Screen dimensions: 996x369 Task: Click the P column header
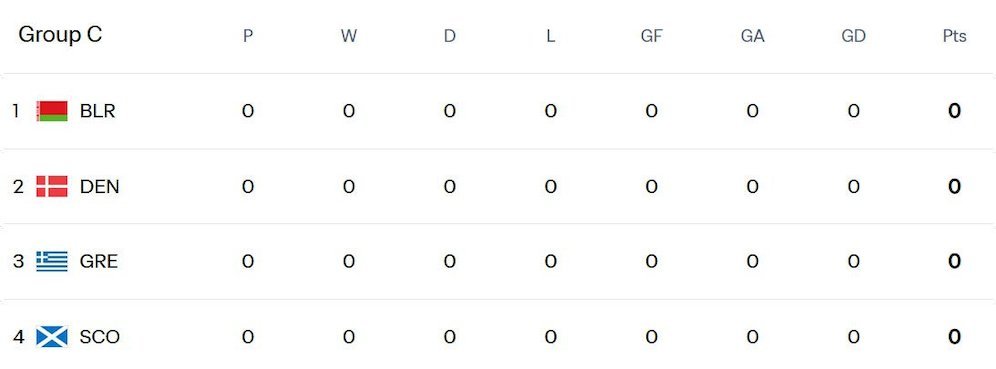point(248,36)
